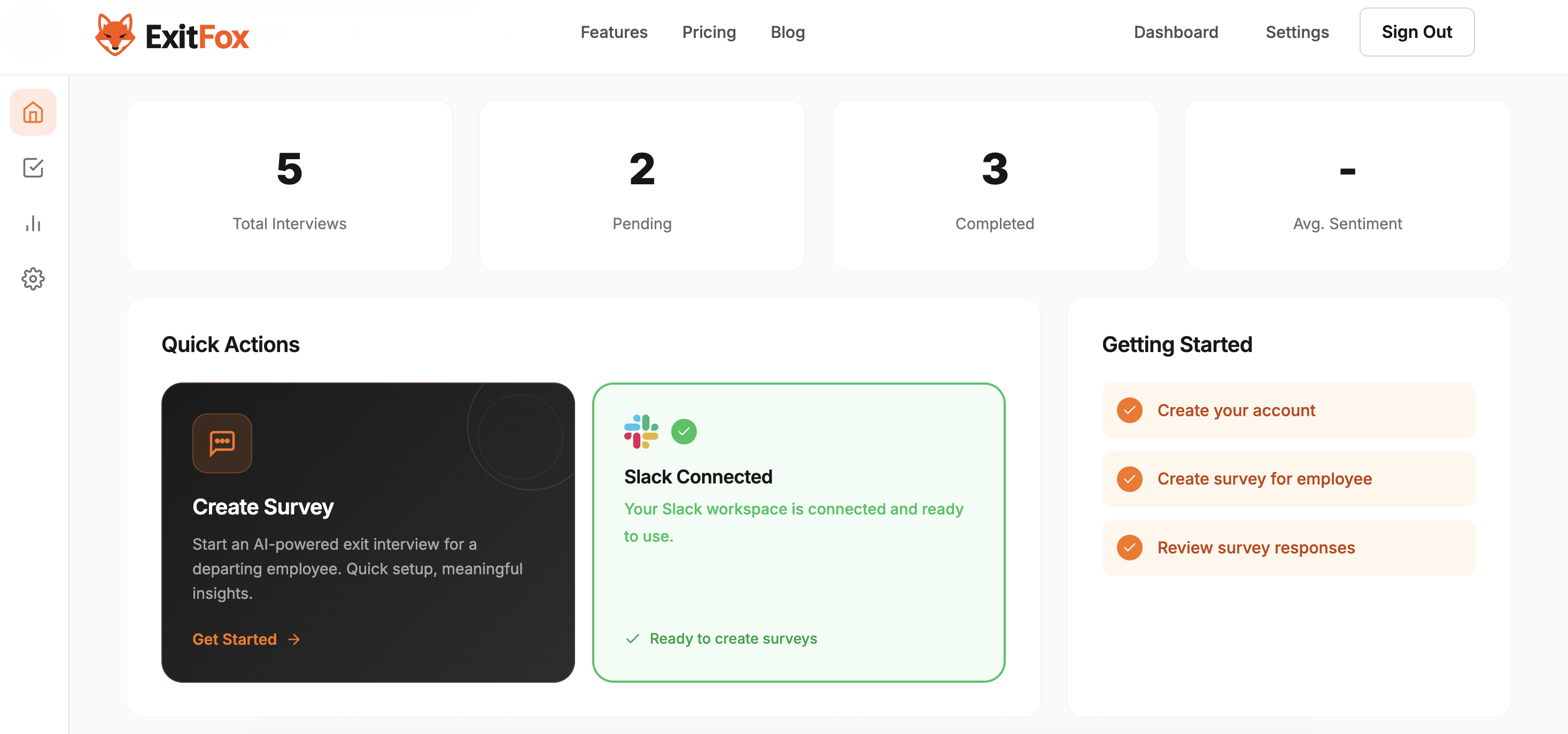The width and height of the screenshot is (1568, 734).
Task: Click the Sign Out button
Action: click(1416, 32)
